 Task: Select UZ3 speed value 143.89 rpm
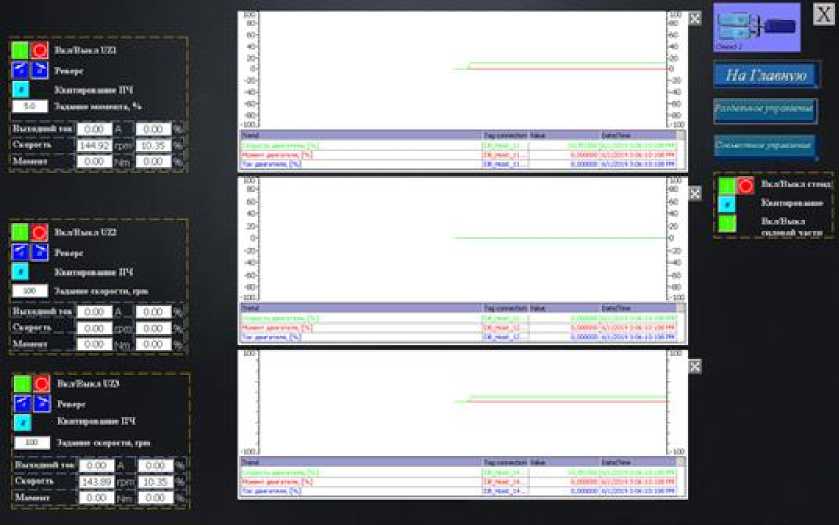pos(97,482)
